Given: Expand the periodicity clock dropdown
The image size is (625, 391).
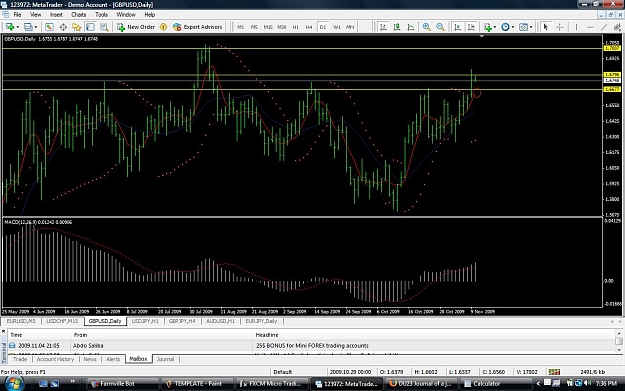Looking at the screenshot, I should (x=513, y=27).
